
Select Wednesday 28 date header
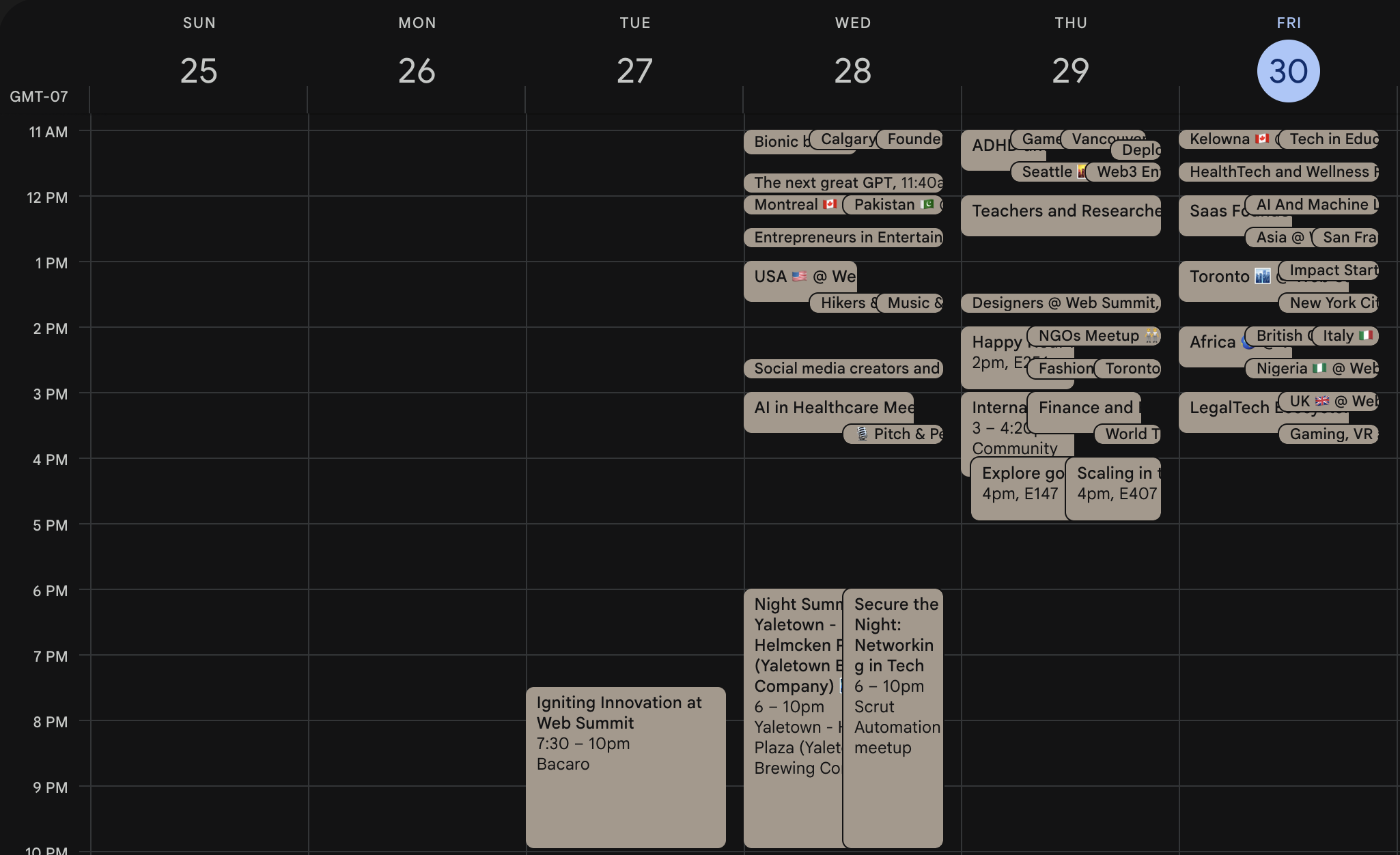pyautogui.click(x=852, y=71)
